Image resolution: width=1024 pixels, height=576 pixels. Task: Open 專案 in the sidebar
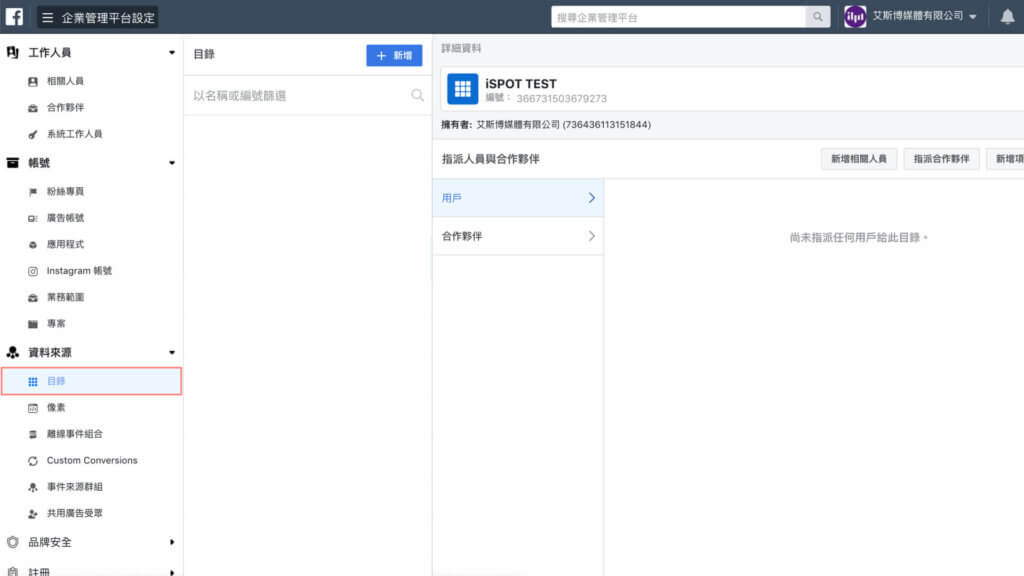56,323
